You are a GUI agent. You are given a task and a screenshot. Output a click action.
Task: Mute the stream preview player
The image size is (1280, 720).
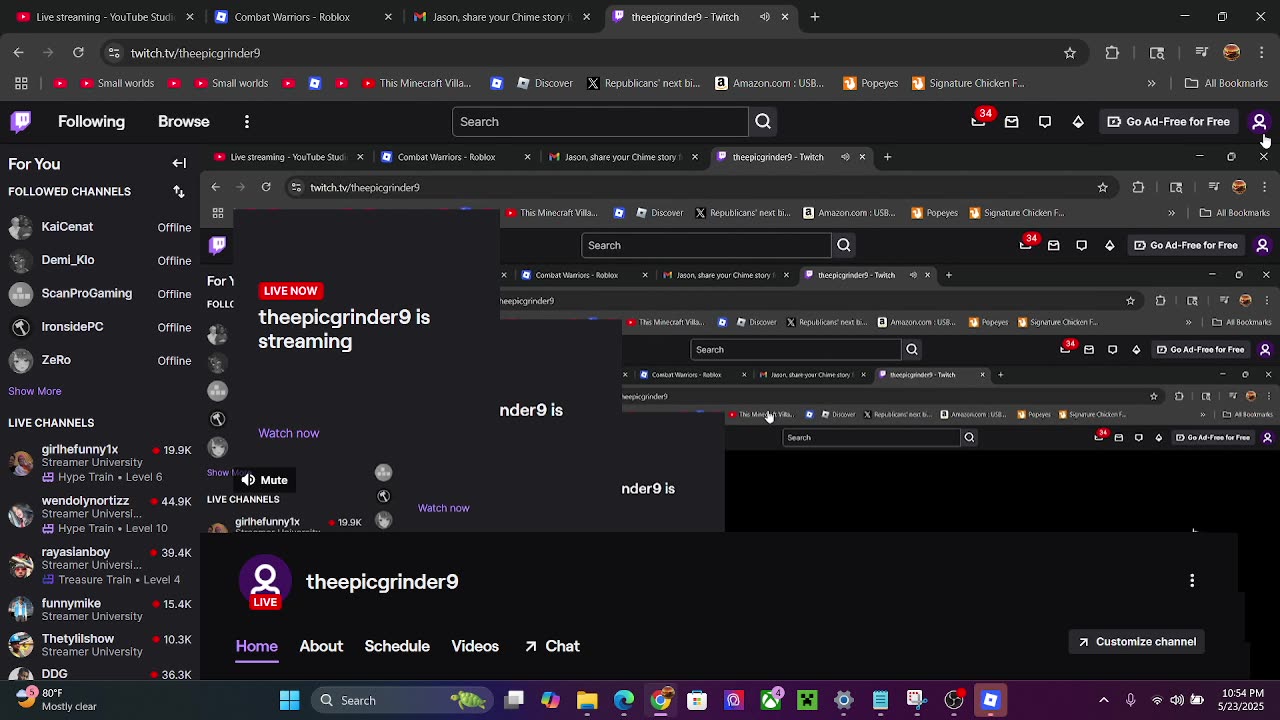[265, 480]
